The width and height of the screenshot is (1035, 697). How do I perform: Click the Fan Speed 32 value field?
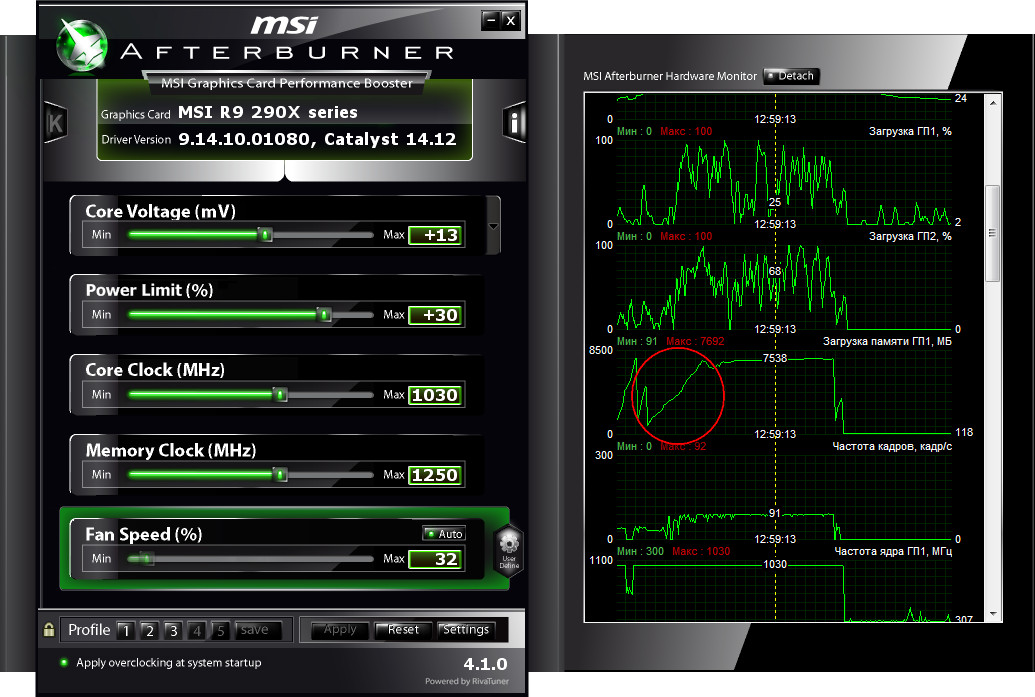click(x=436, y=559)
